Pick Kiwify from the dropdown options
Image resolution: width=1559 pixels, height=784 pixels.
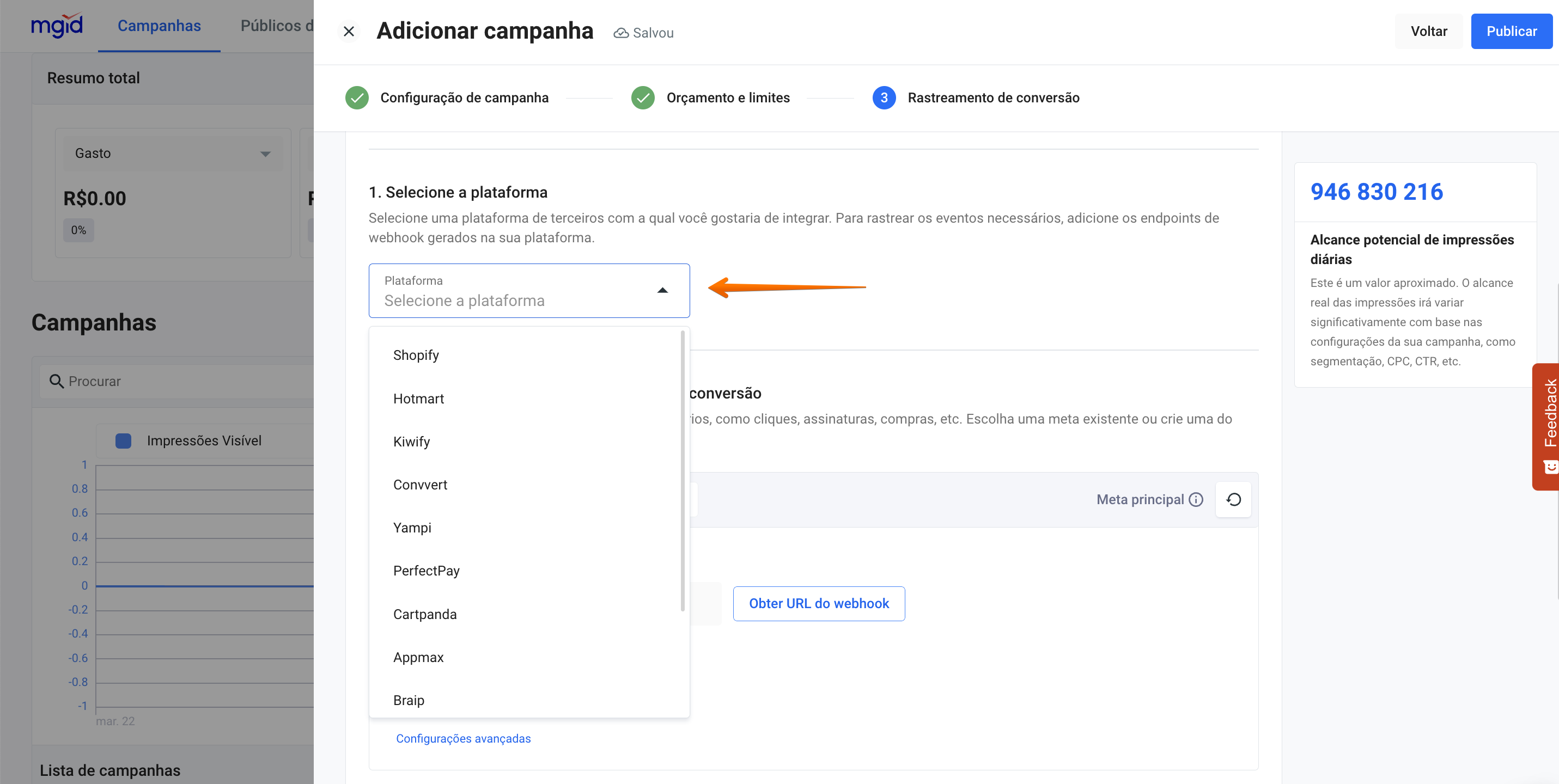coord(411,442)
